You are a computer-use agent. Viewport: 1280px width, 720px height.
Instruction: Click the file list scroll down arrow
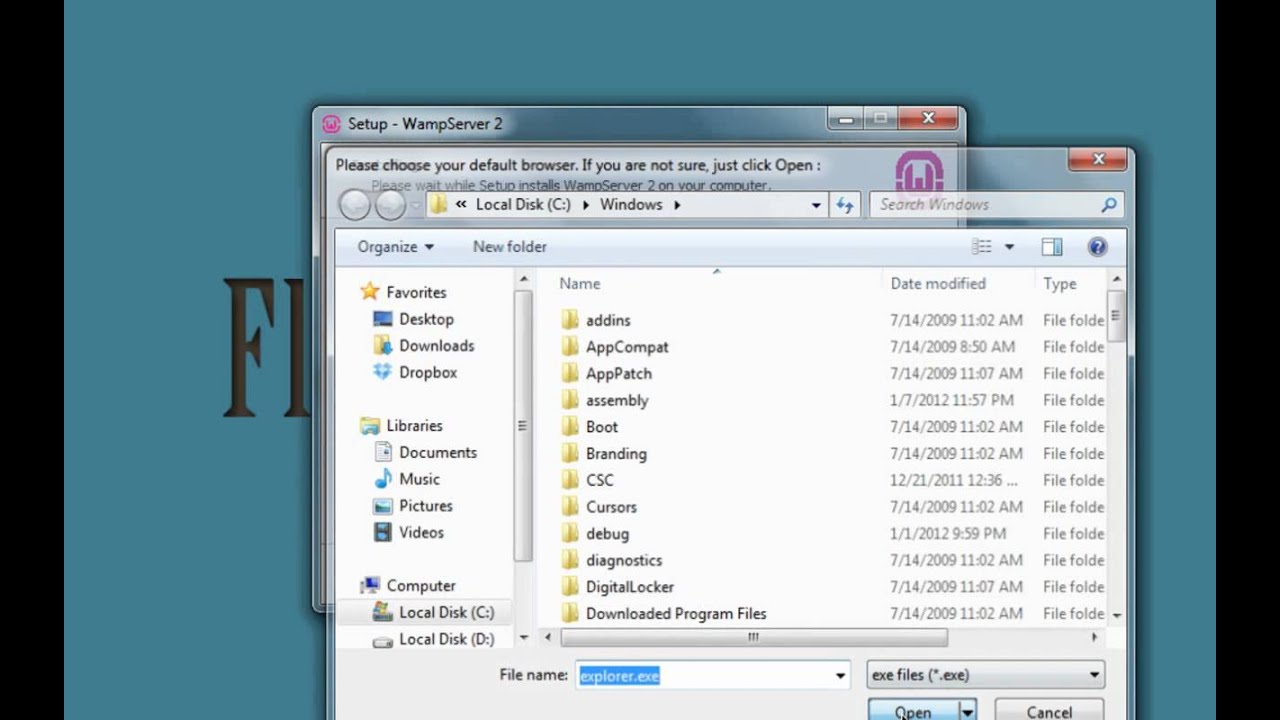coord(1116,614)
